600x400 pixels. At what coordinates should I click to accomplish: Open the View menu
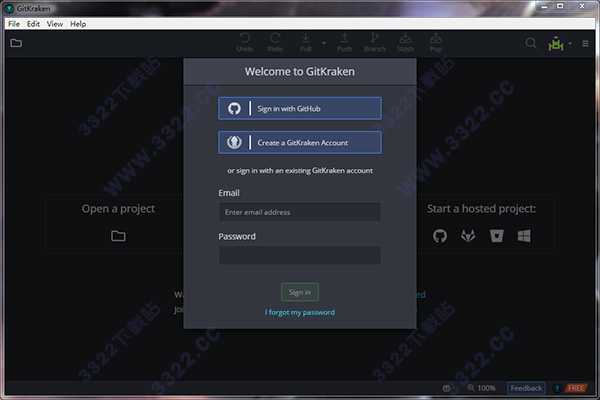click(55, 24)
